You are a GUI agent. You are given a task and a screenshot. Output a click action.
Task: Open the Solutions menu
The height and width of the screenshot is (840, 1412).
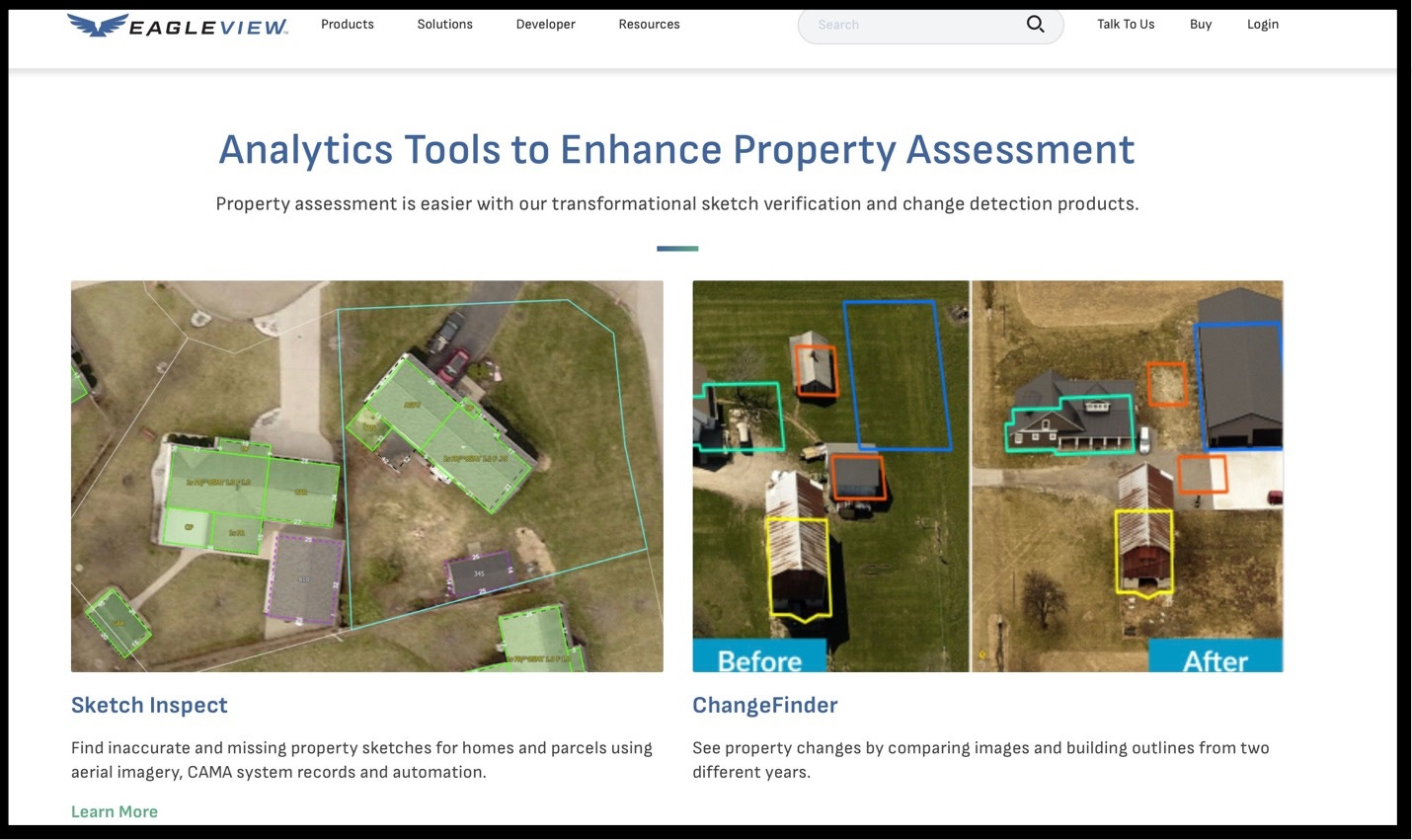444,24
